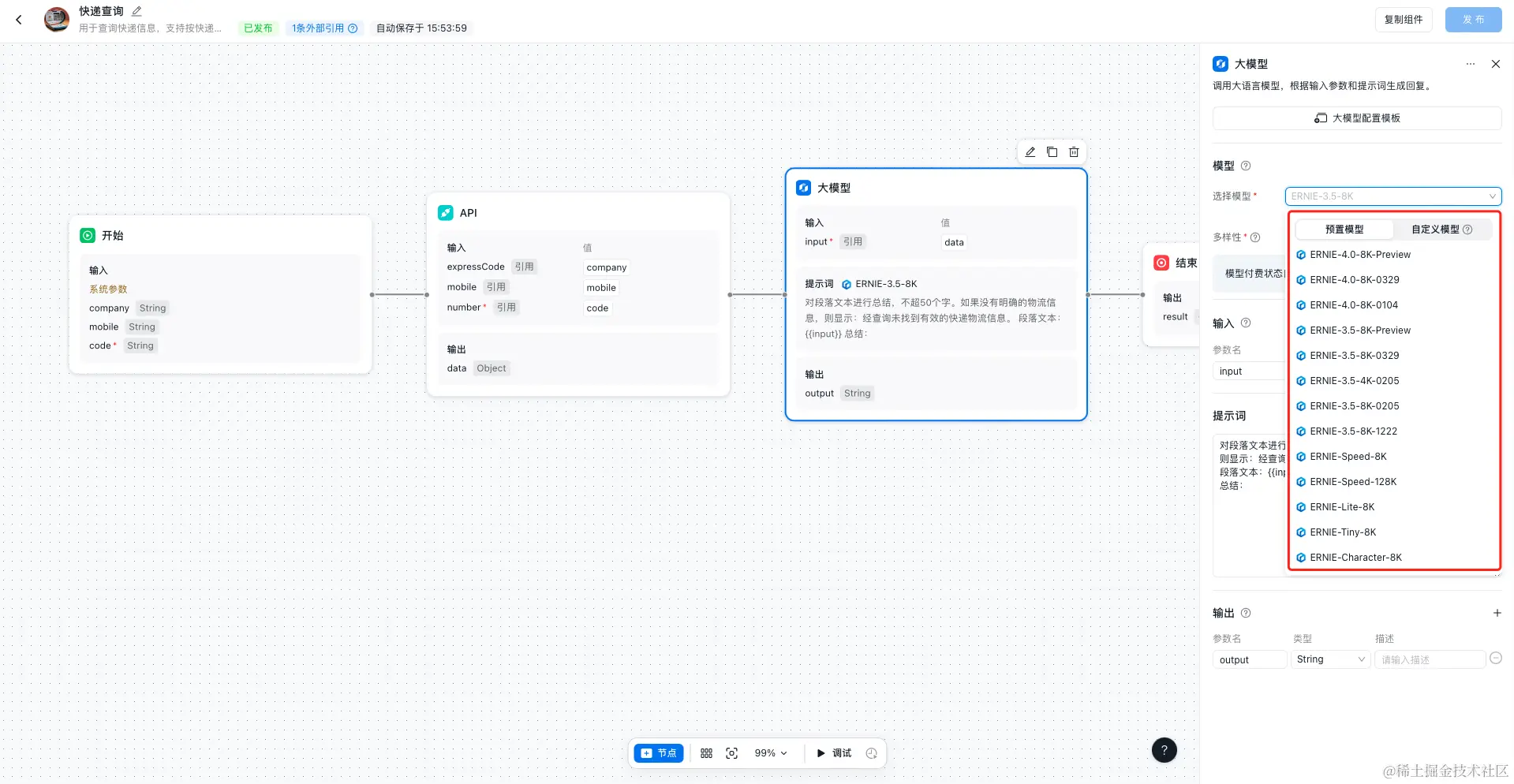Start debugging with the 调试 button
Screen dimensions: 1514x784
pyautogui.click(x=834, y=753)
